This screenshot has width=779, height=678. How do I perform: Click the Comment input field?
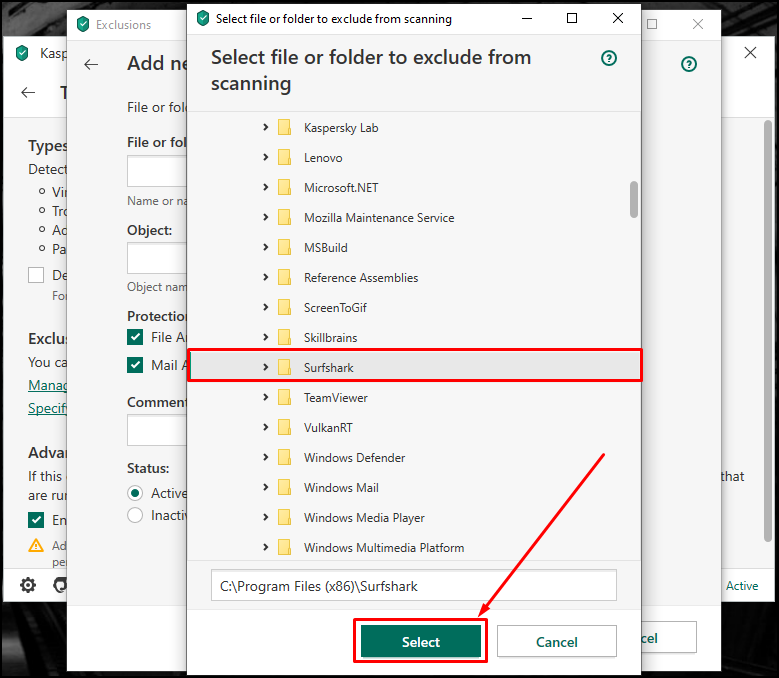tap(157, 430)
